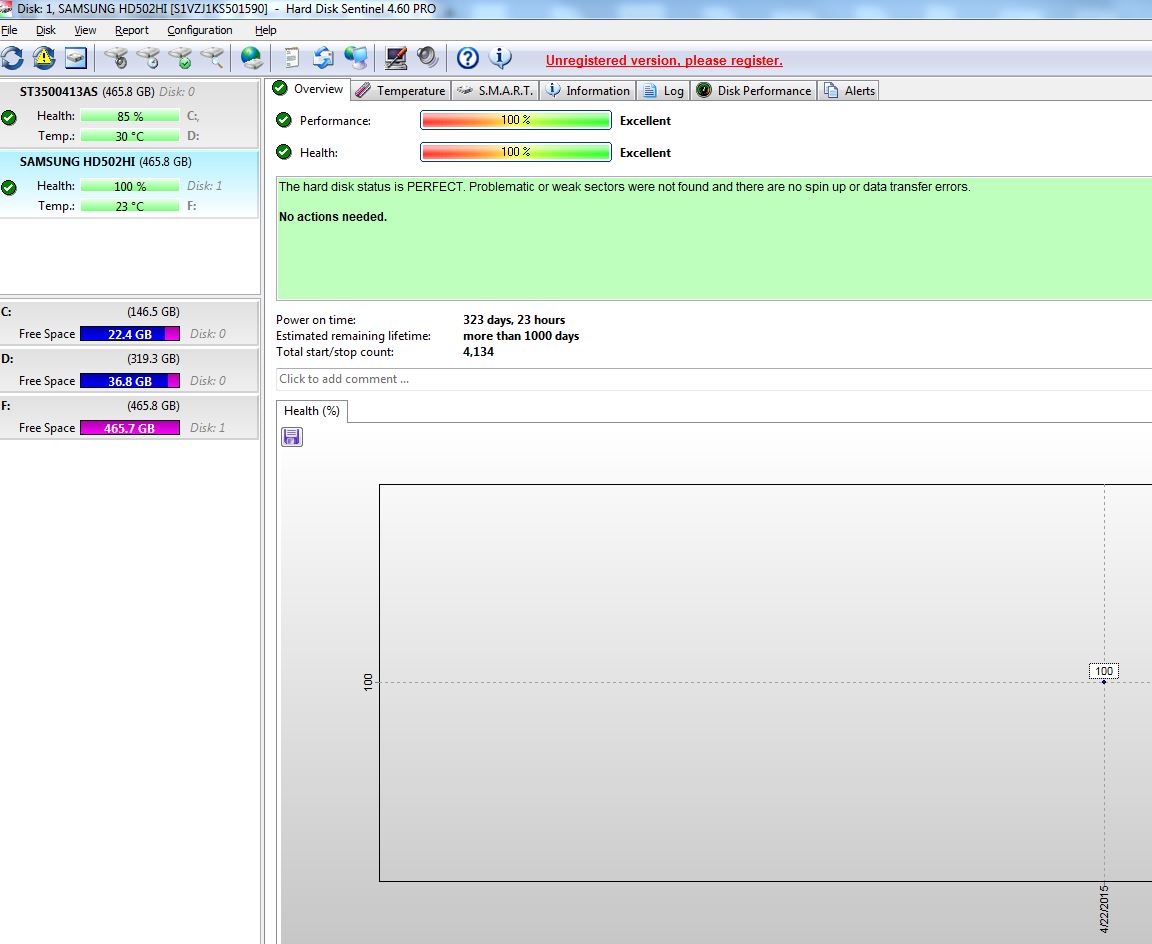Click the more than 1000 days value
The height and width of the screenshot is (944, 1152).
click(521, 336)
